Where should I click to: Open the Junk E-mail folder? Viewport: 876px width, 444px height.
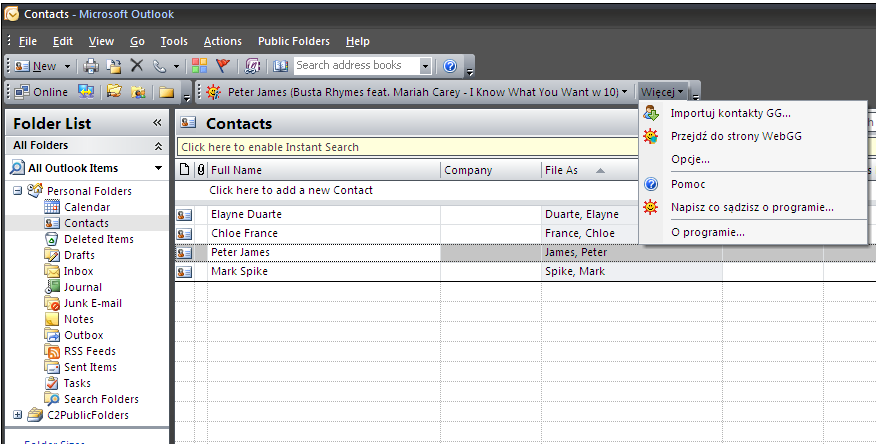(92, 303)
